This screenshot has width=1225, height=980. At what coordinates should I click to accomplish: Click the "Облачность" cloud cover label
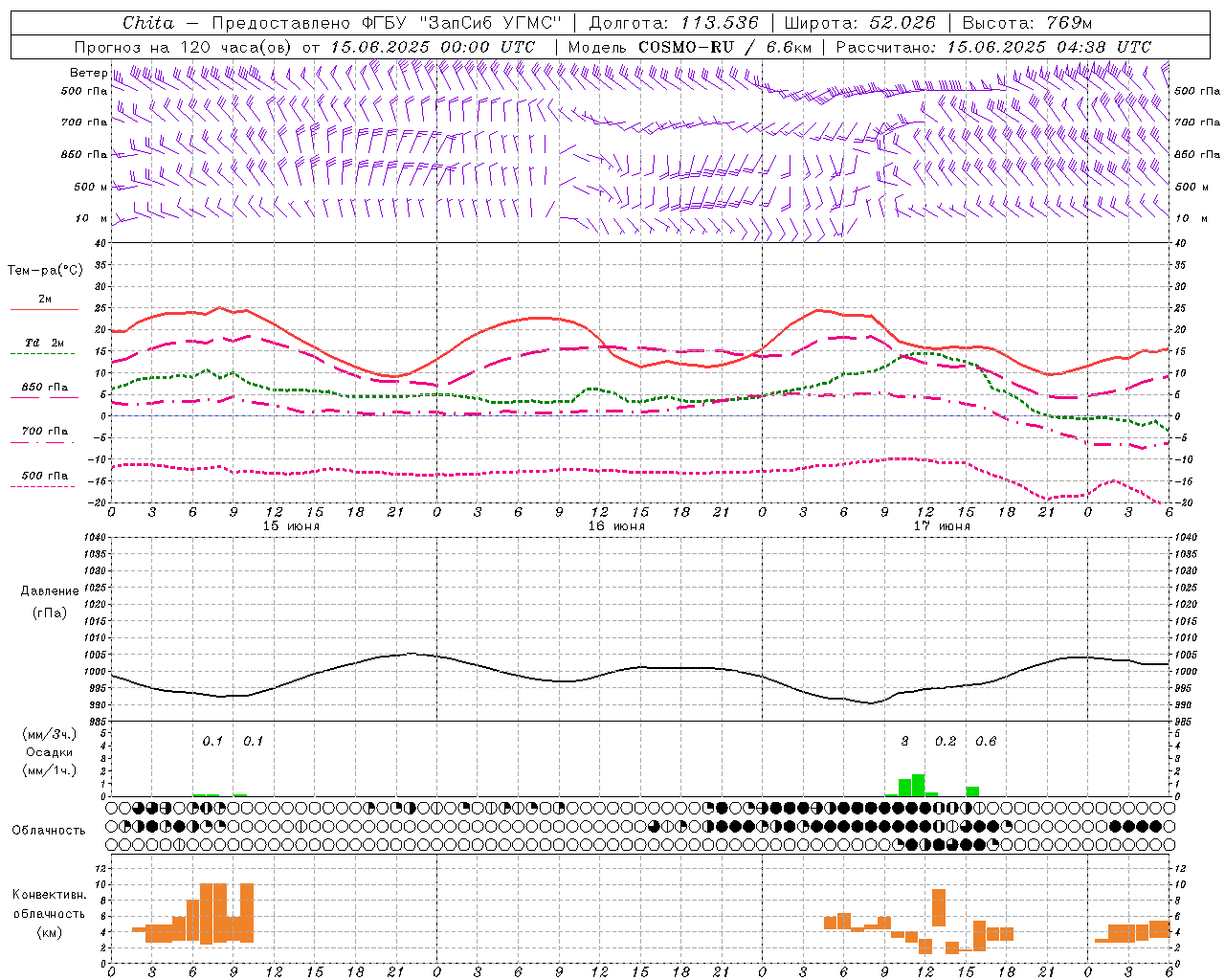click(x=49, y=831)
